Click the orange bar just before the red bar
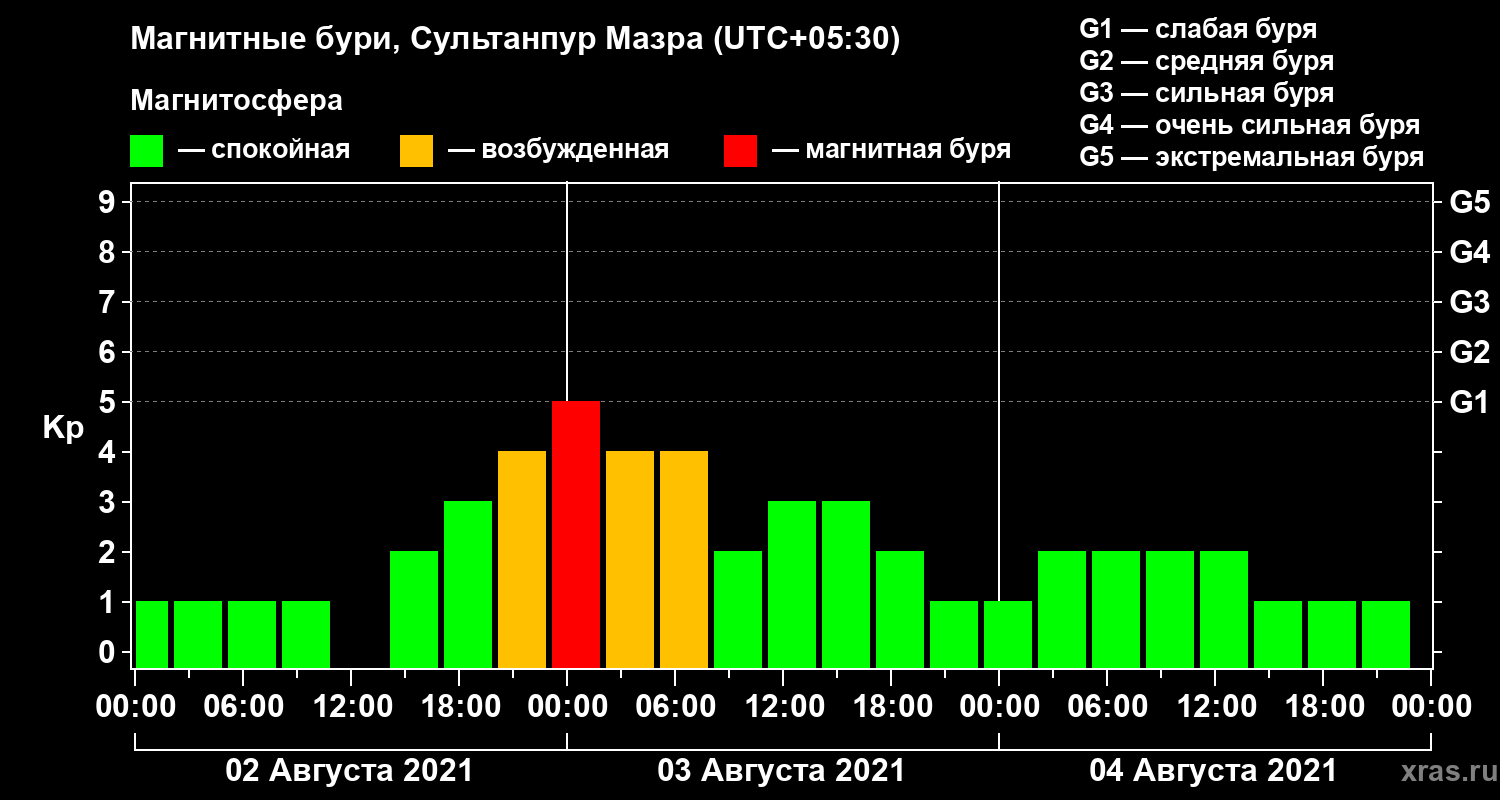Image resolution: width=1500 pixels, height=800 pixels. point(522,559)
